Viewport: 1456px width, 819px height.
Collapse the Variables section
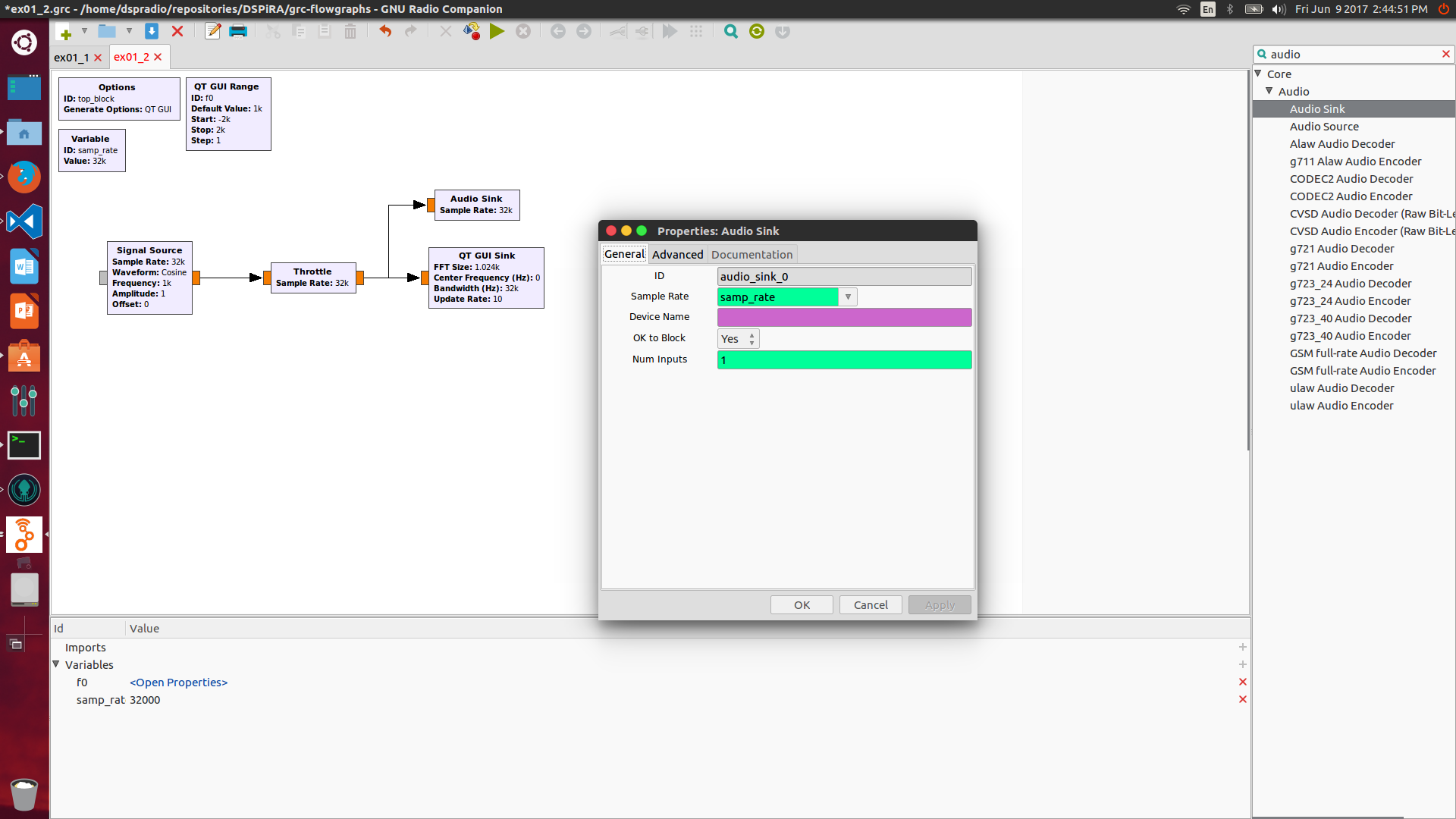click(x=56, y=664)
